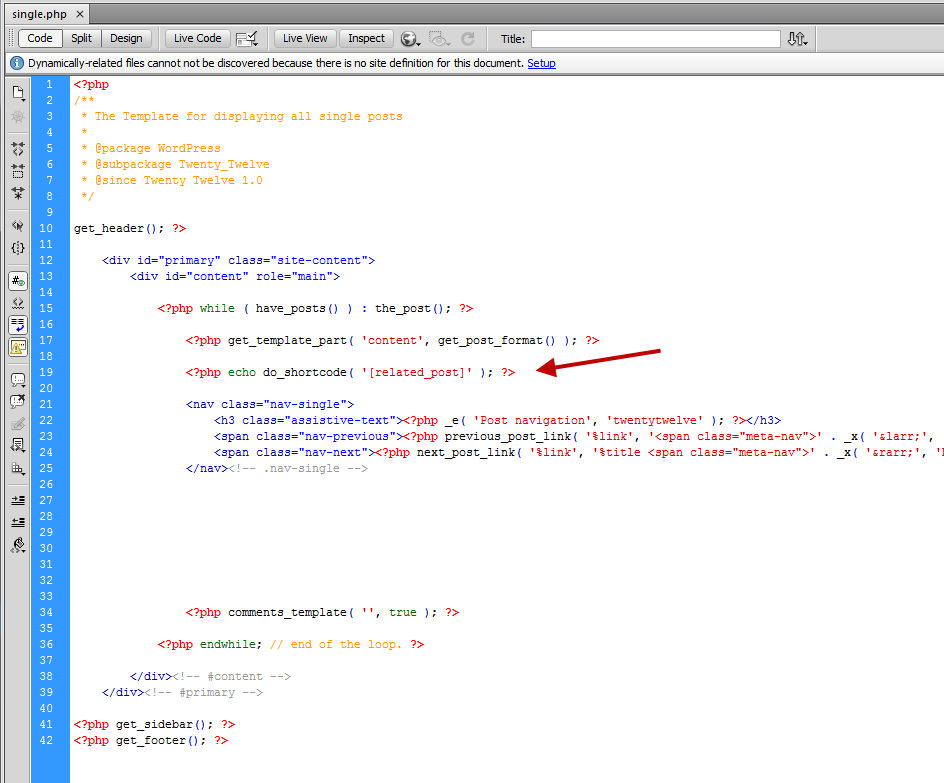Click 'next_post_link' on line 24
This screenshot has width=944, height=783.
pos(466,452)
